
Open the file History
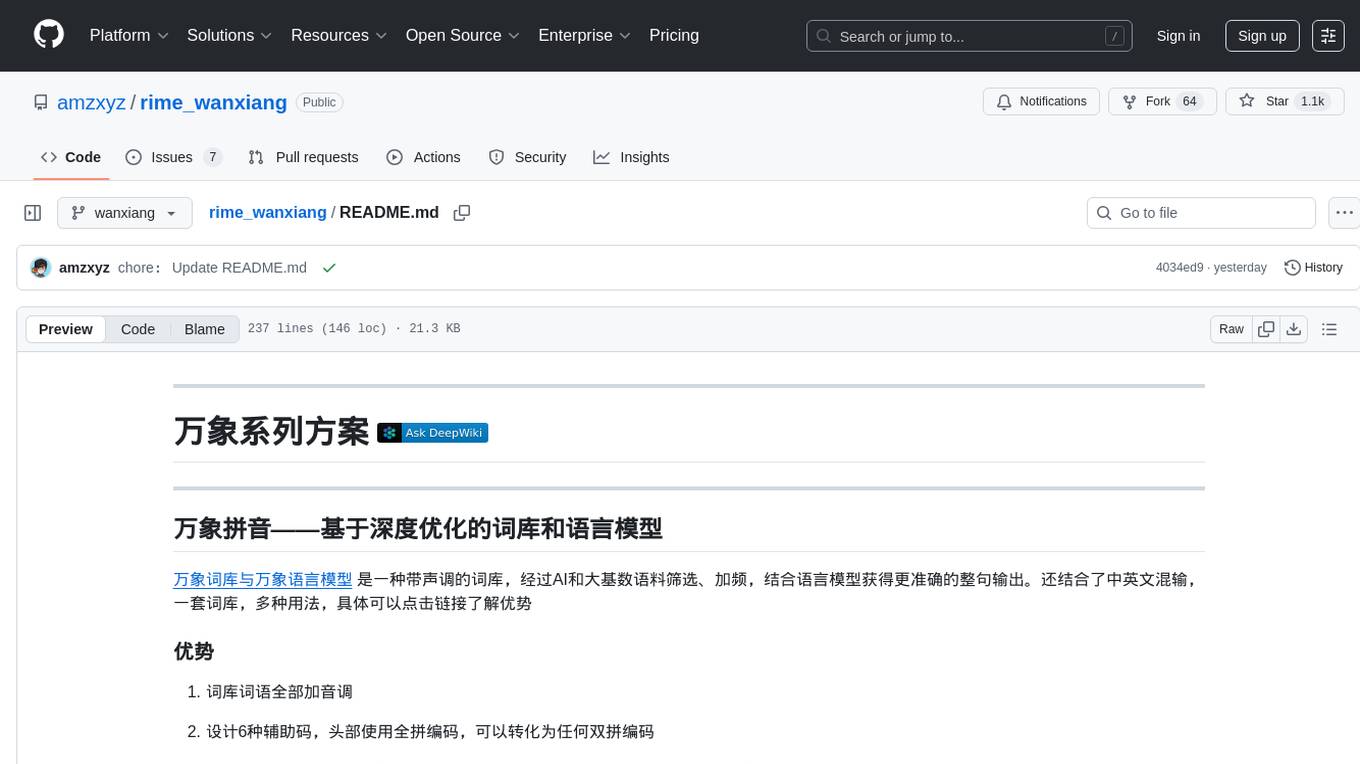click(x=1313, y=268)
